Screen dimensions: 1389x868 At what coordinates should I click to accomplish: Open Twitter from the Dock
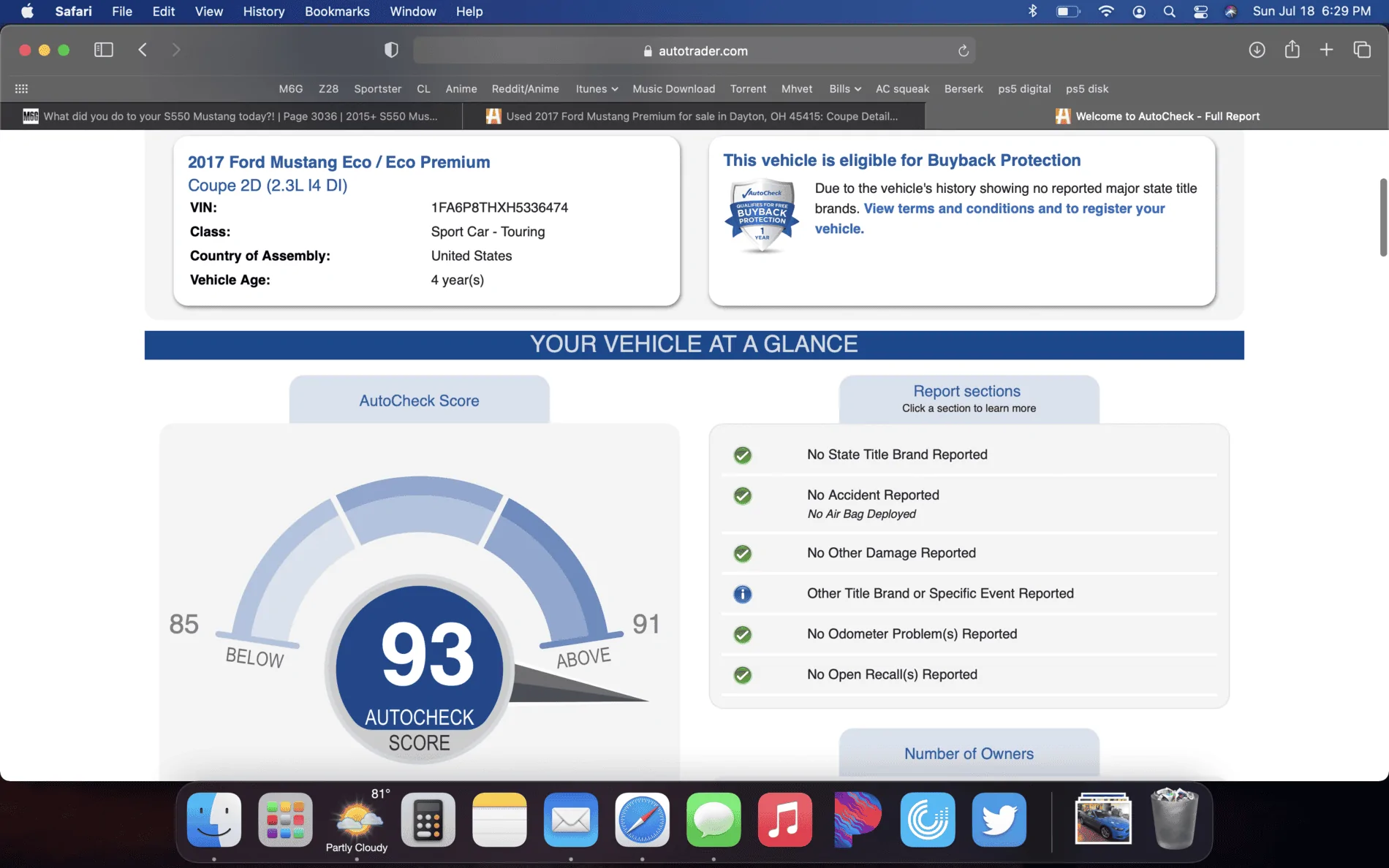tap(999, 820)
